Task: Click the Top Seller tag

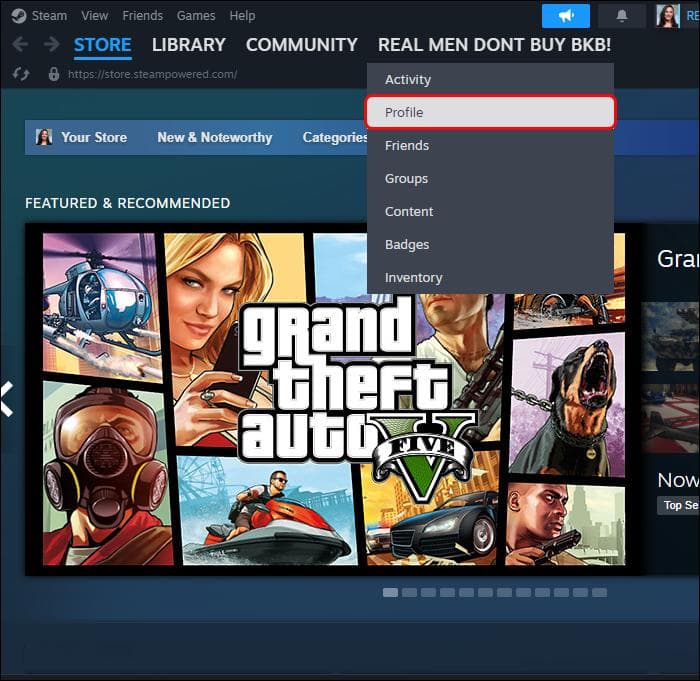Action: (679, 506)
